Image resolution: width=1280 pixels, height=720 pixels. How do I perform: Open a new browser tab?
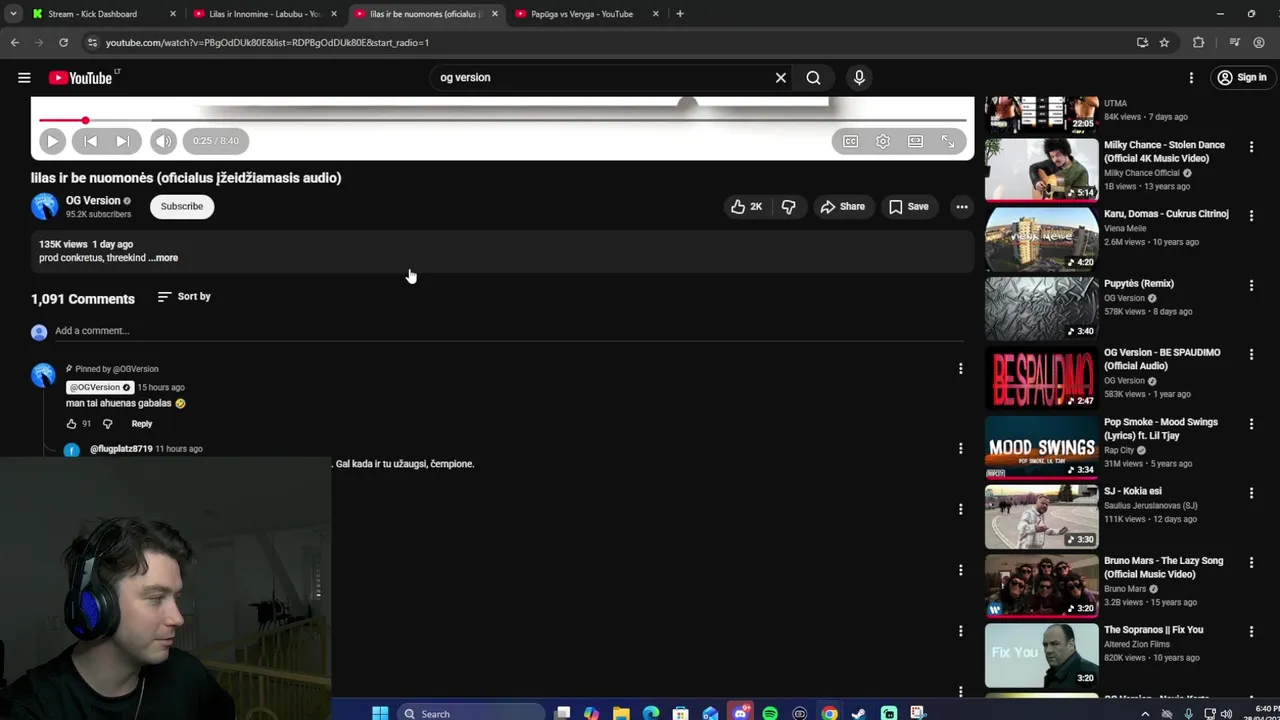point(680,14)
